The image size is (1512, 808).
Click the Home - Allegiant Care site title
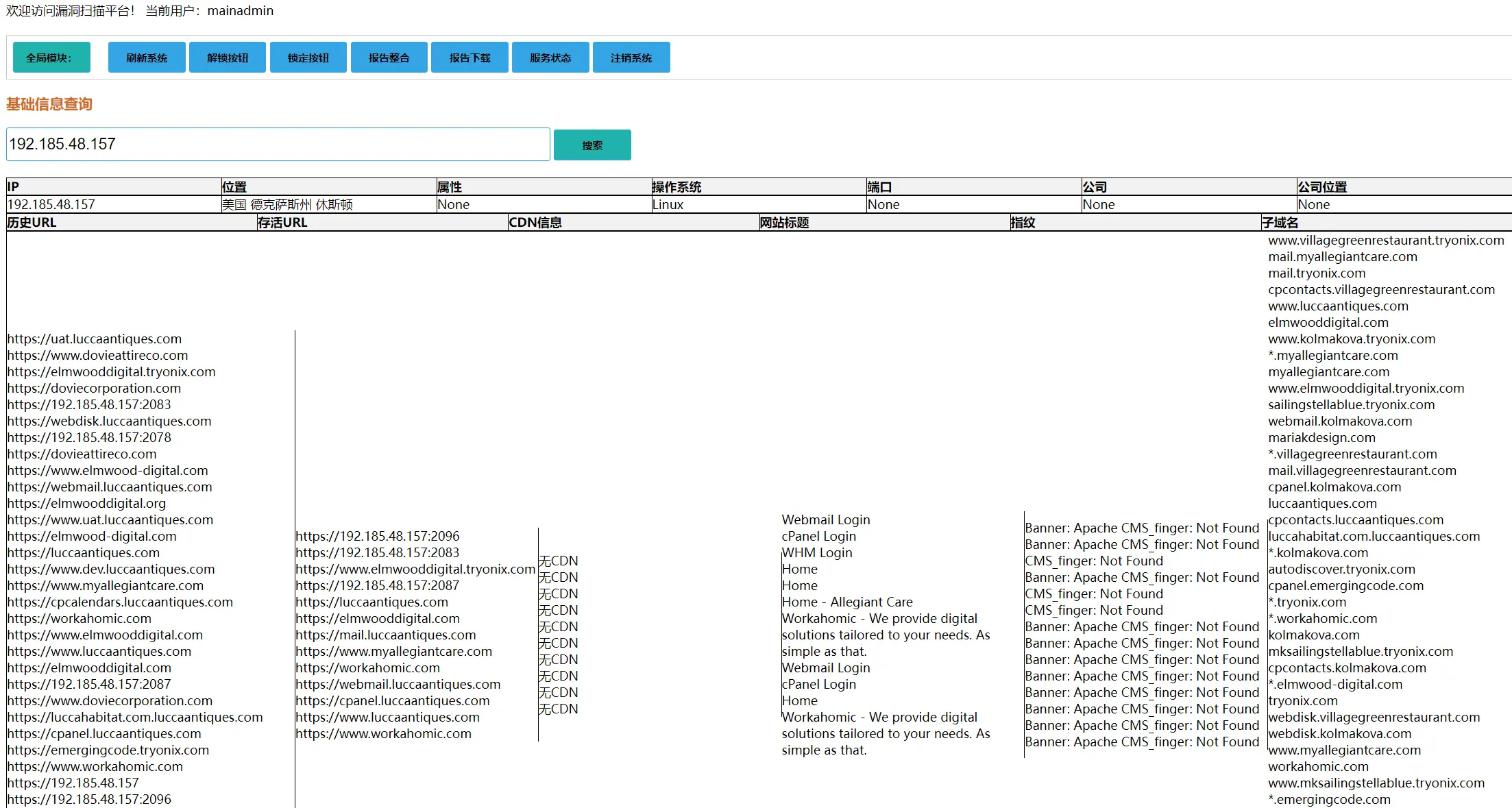click(847, 602)
